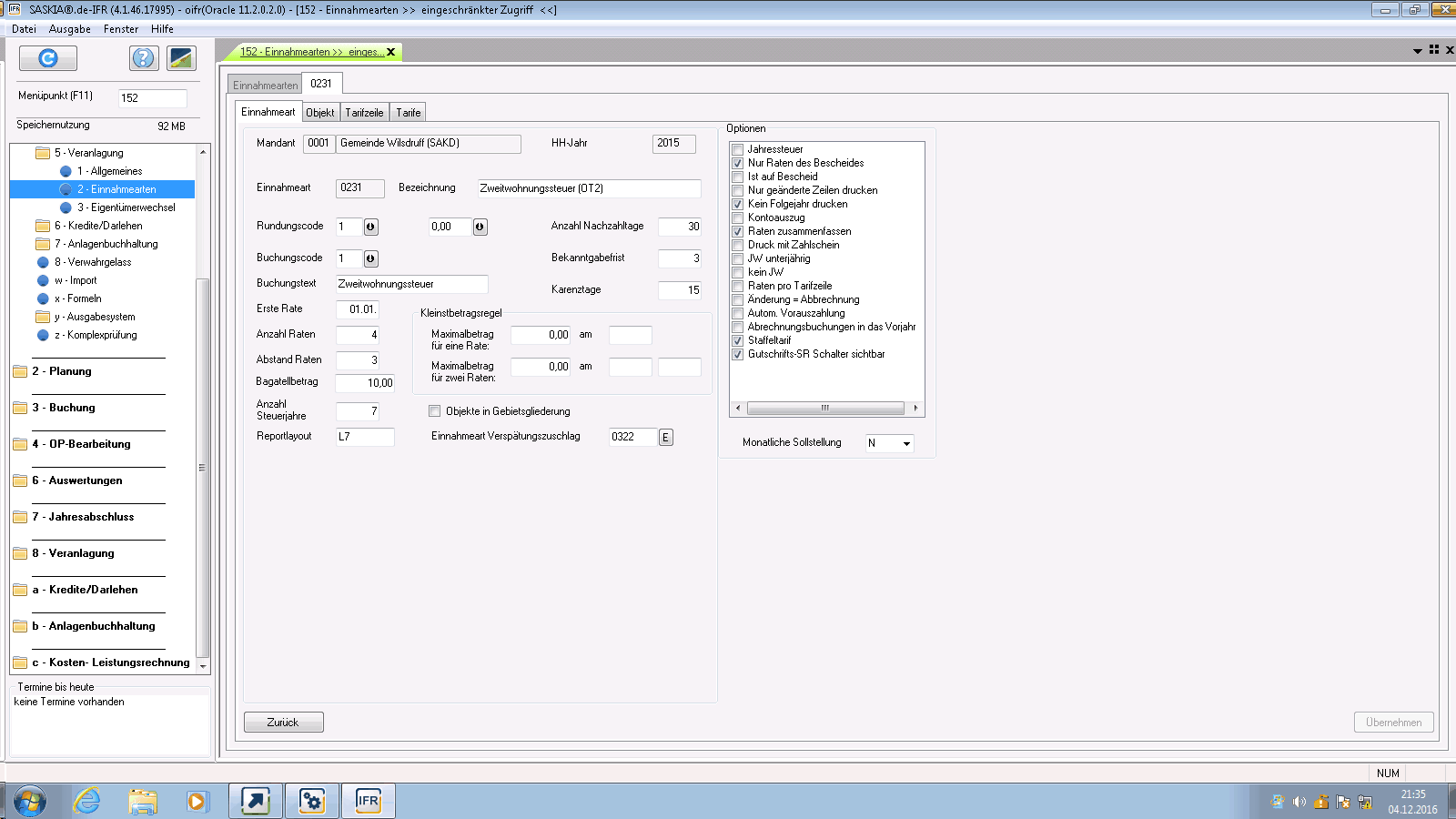Viewport: 1456px width, 819px height.
Task: Open the help question mark icon
Action: (x=143, y=58)
